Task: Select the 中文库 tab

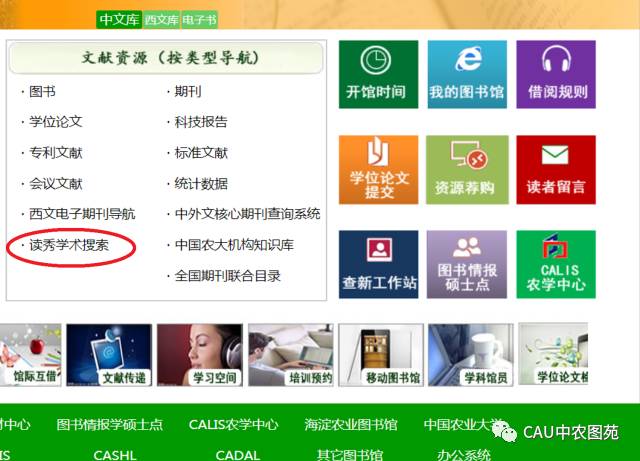Action: coord(119,19)
